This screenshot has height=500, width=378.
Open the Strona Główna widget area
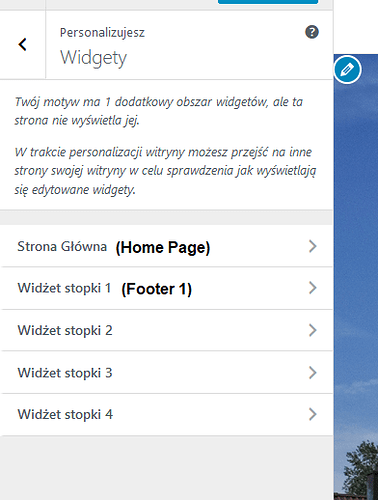pos(166,246)
